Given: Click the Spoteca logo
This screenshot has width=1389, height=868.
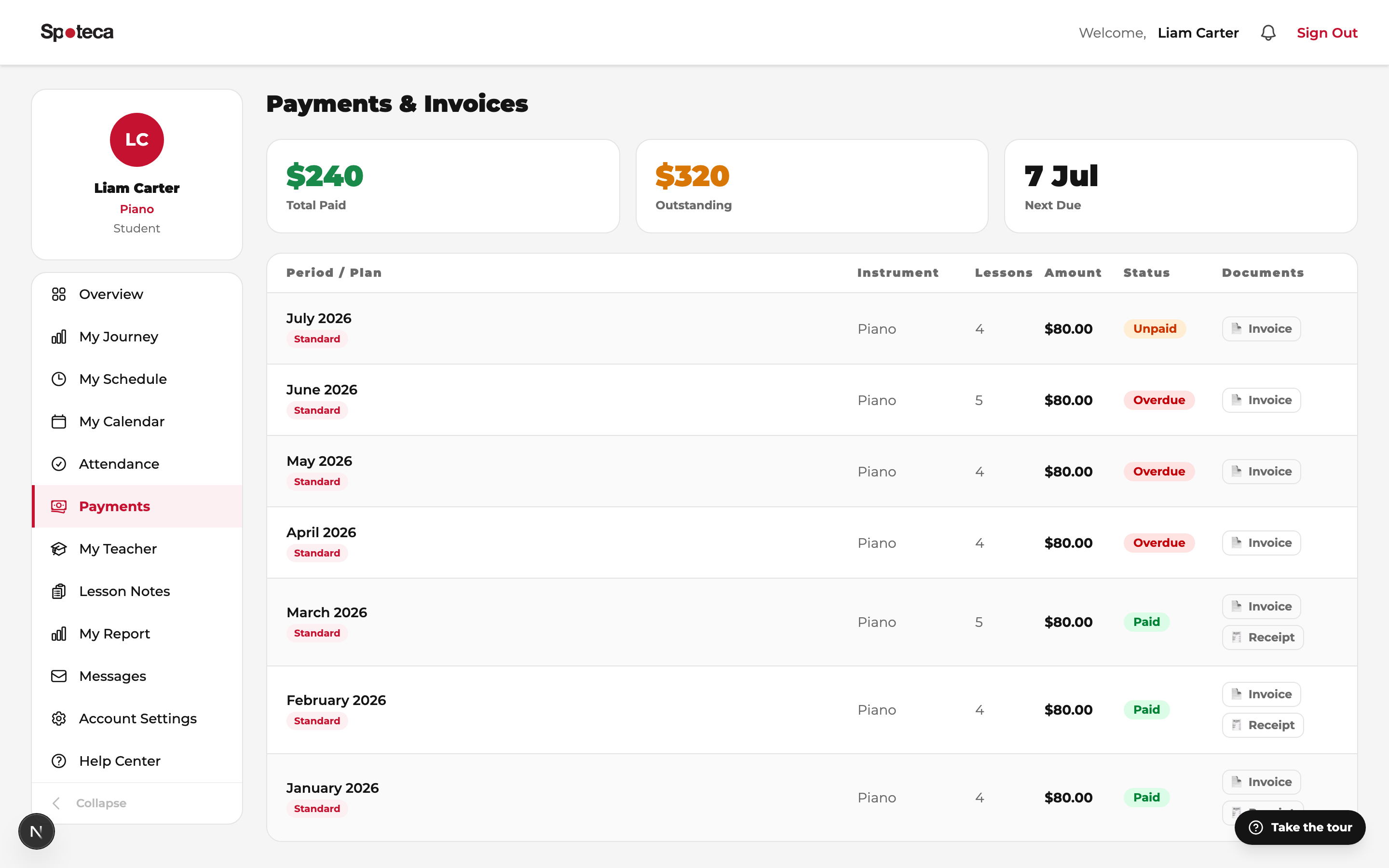Looking at the screenshot, I should (77, 32).
